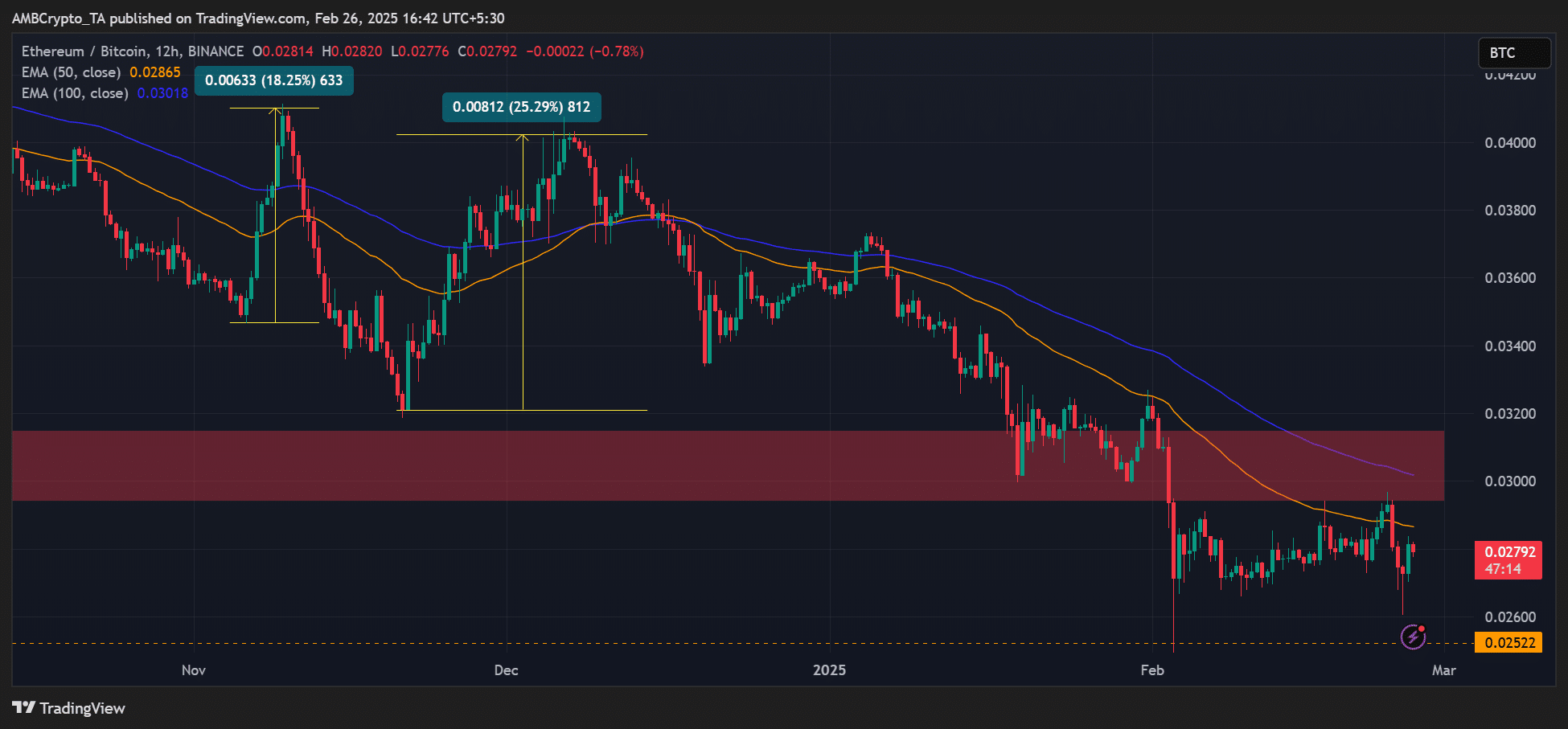Image resolution: width=1568 pixels, height=729 pixels.
Task: Click the AMBCrypto_TA author name
Action: [x=57, y=18]
